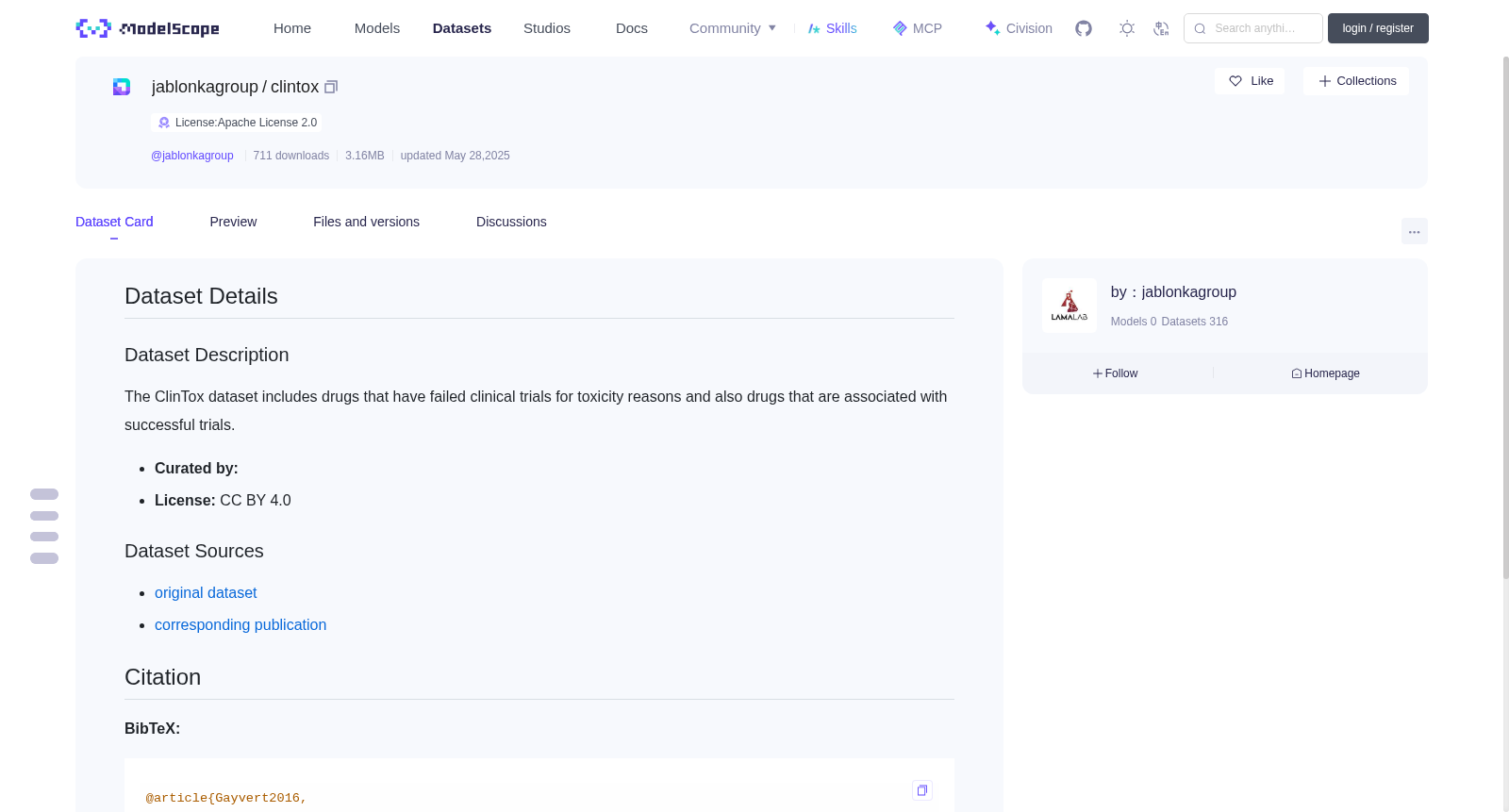The image size is (1509, 812).
Task: Click the 'Datasets 316' count
Action: (x=1195, y=322)
